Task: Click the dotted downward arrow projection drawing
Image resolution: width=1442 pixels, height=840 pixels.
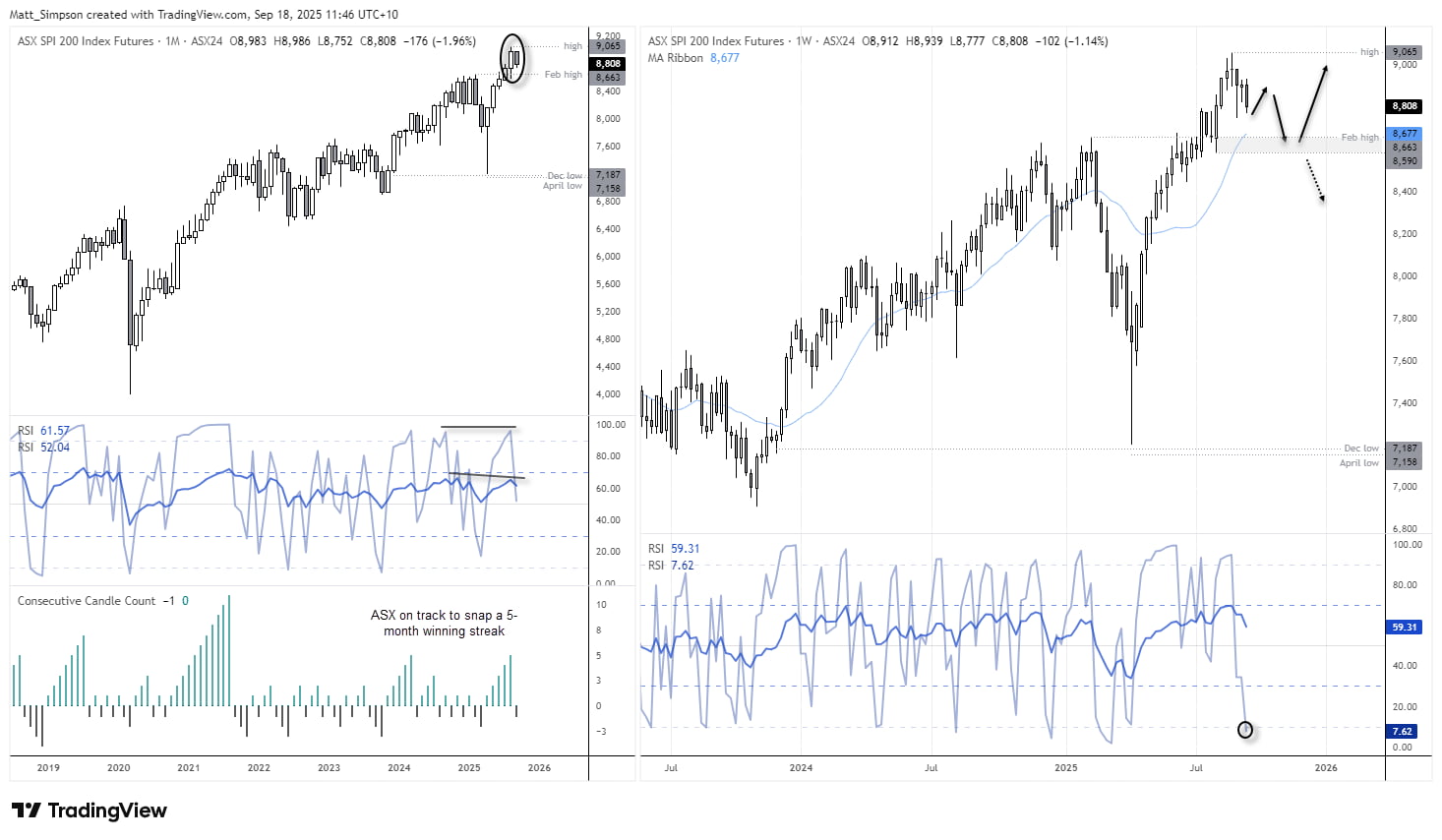Action: pyautogui.click(x=1313, y=182)
